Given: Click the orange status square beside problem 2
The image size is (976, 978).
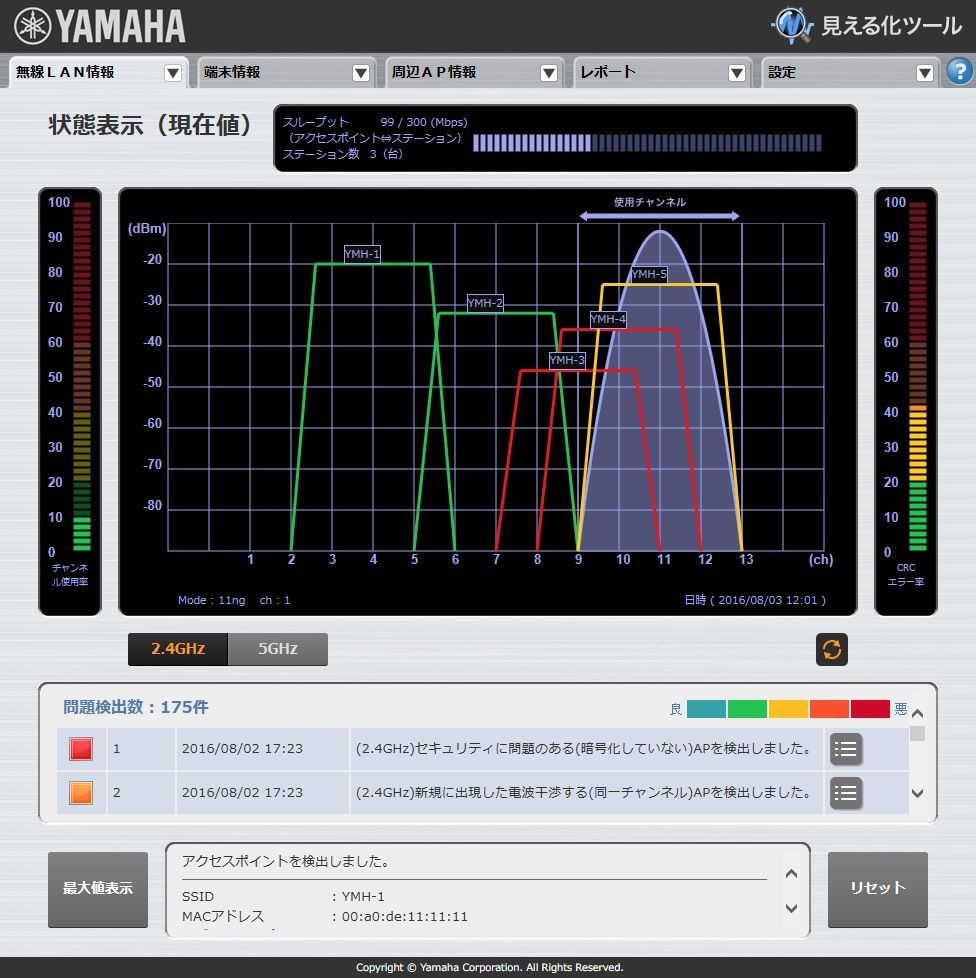Looking at the screenshot, I should 80,793.
